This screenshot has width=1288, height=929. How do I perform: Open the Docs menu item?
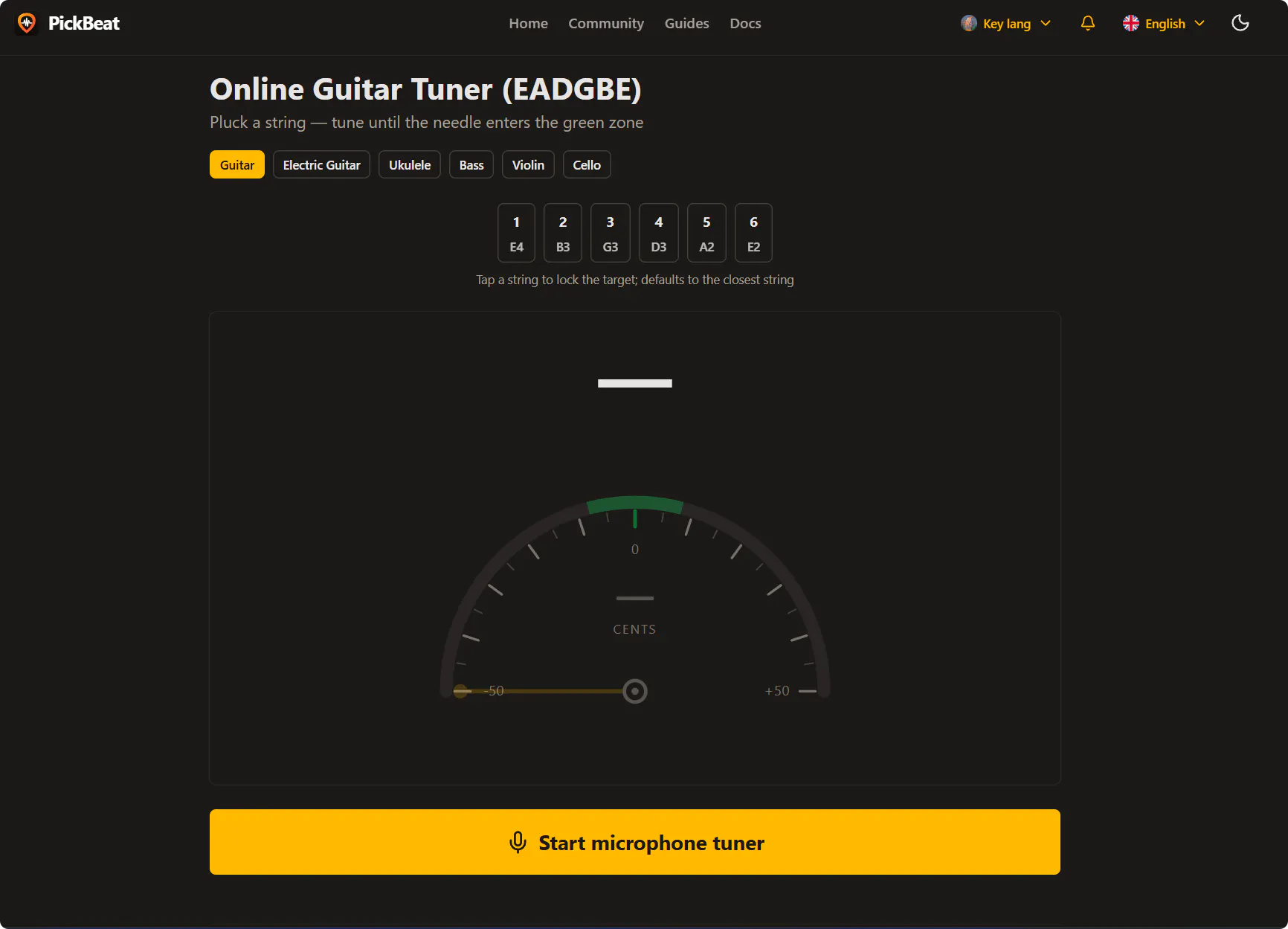click(745, 23)
